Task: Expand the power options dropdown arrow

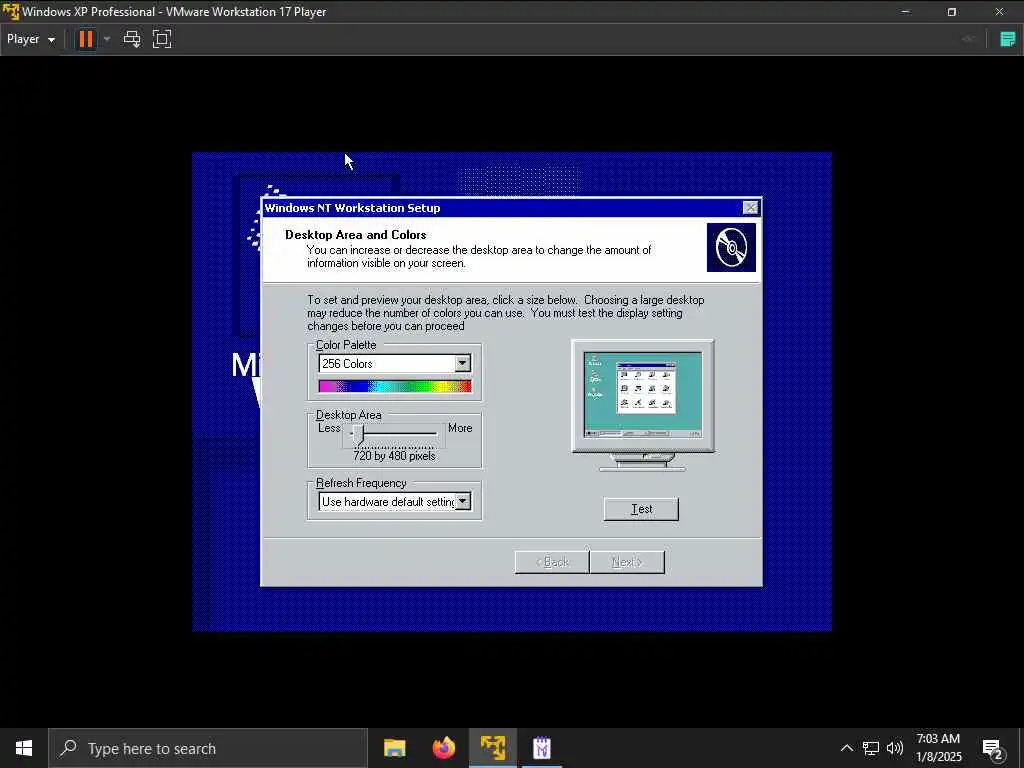Action: 107,39
